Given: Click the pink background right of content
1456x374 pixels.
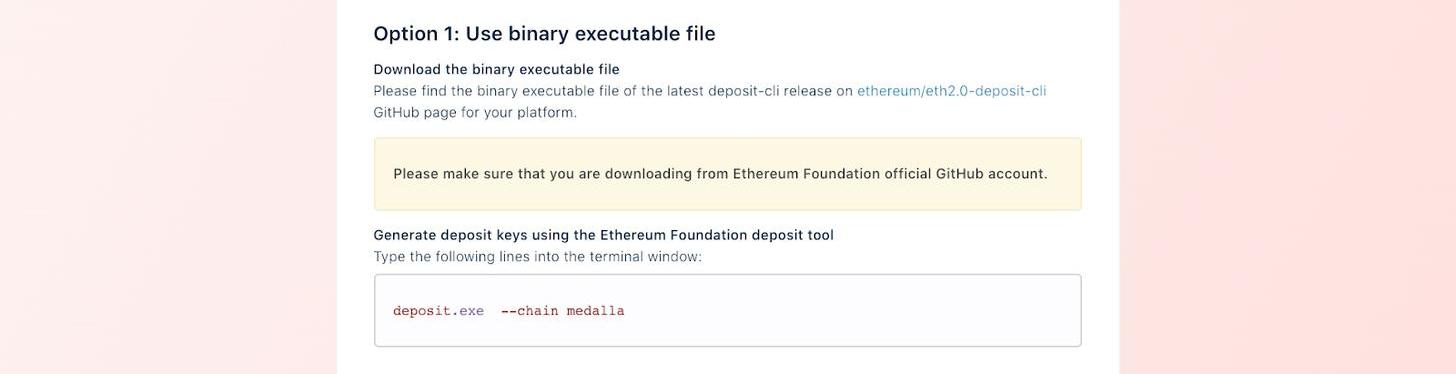Looking at the screenshot, I should (x=1287, y=187).
